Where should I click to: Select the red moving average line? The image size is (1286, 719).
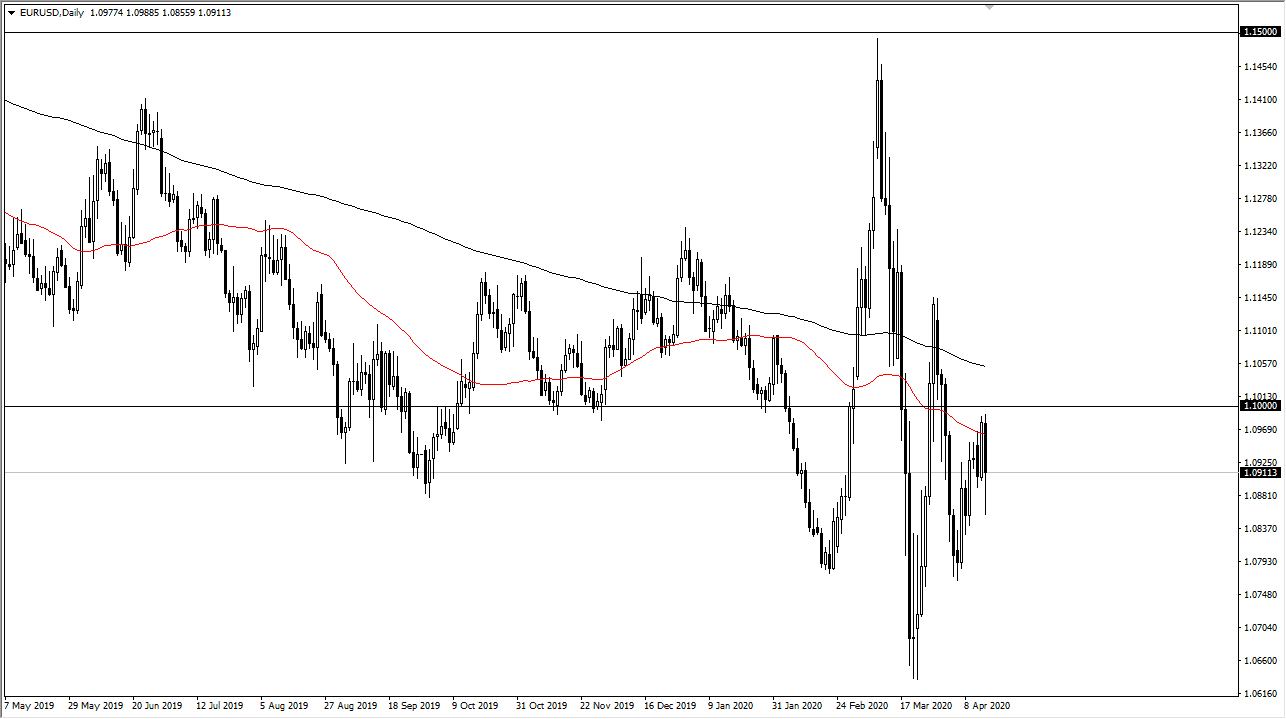point(500,384)
